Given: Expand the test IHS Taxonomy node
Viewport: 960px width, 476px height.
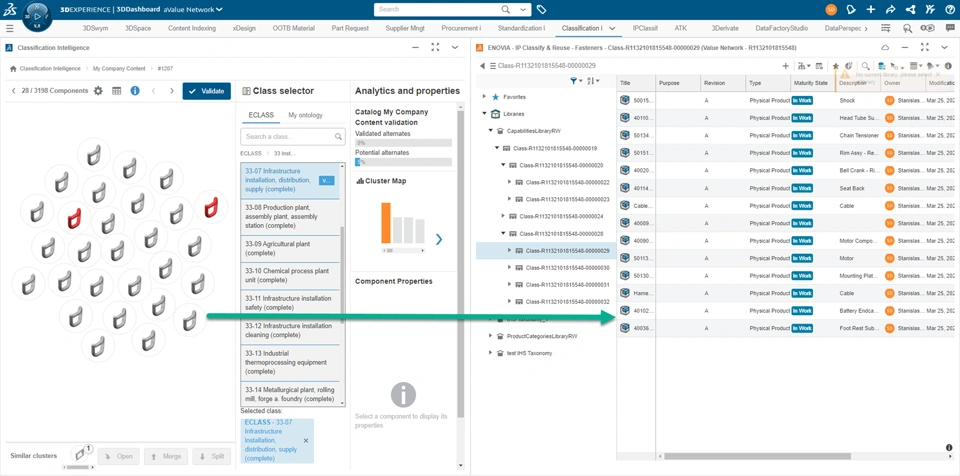Looking at the screenshot, I should [x=490, y=353].
